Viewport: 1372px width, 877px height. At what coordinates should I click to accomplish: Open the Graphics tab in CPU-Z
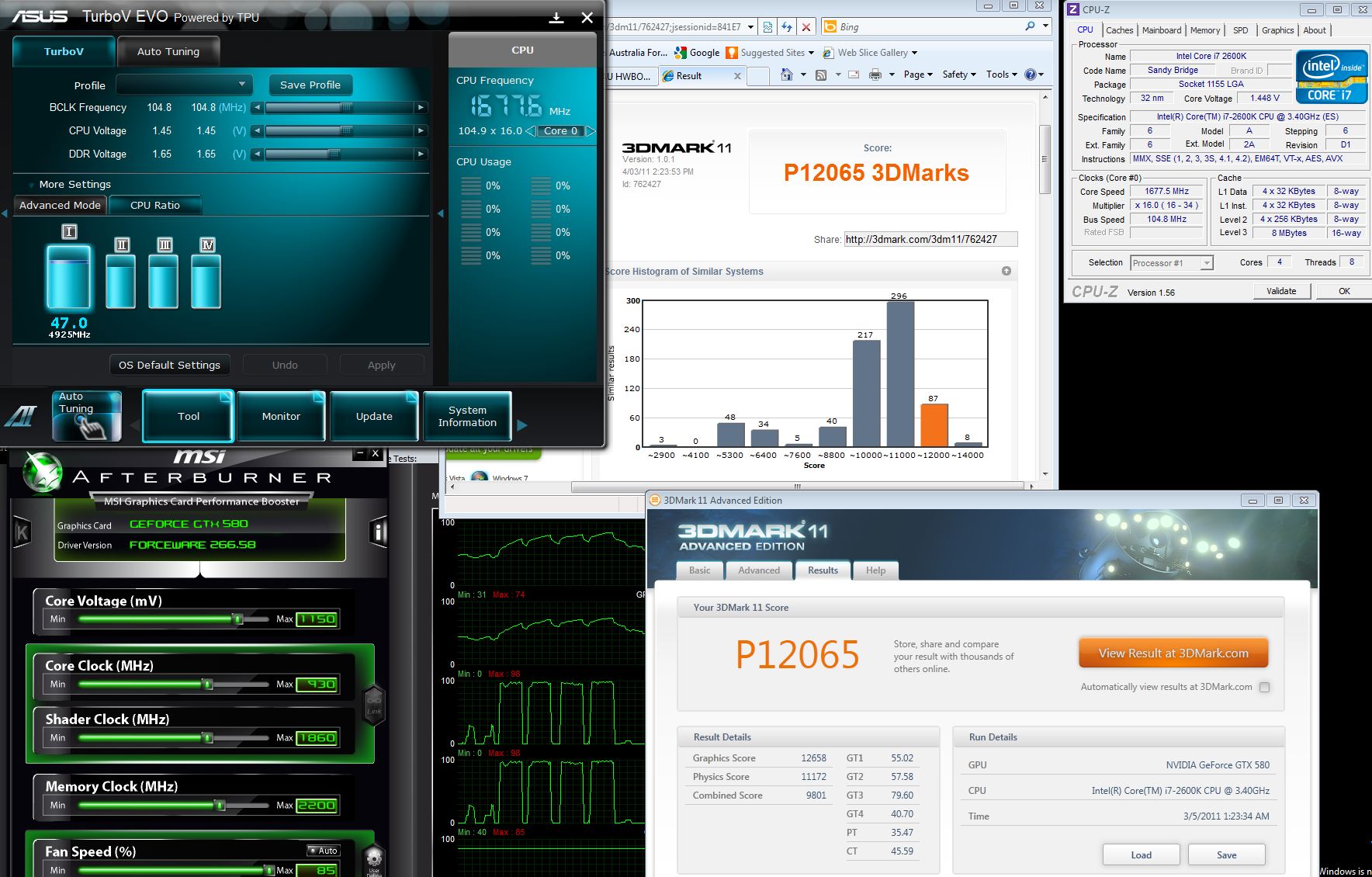pos(1277,30)
